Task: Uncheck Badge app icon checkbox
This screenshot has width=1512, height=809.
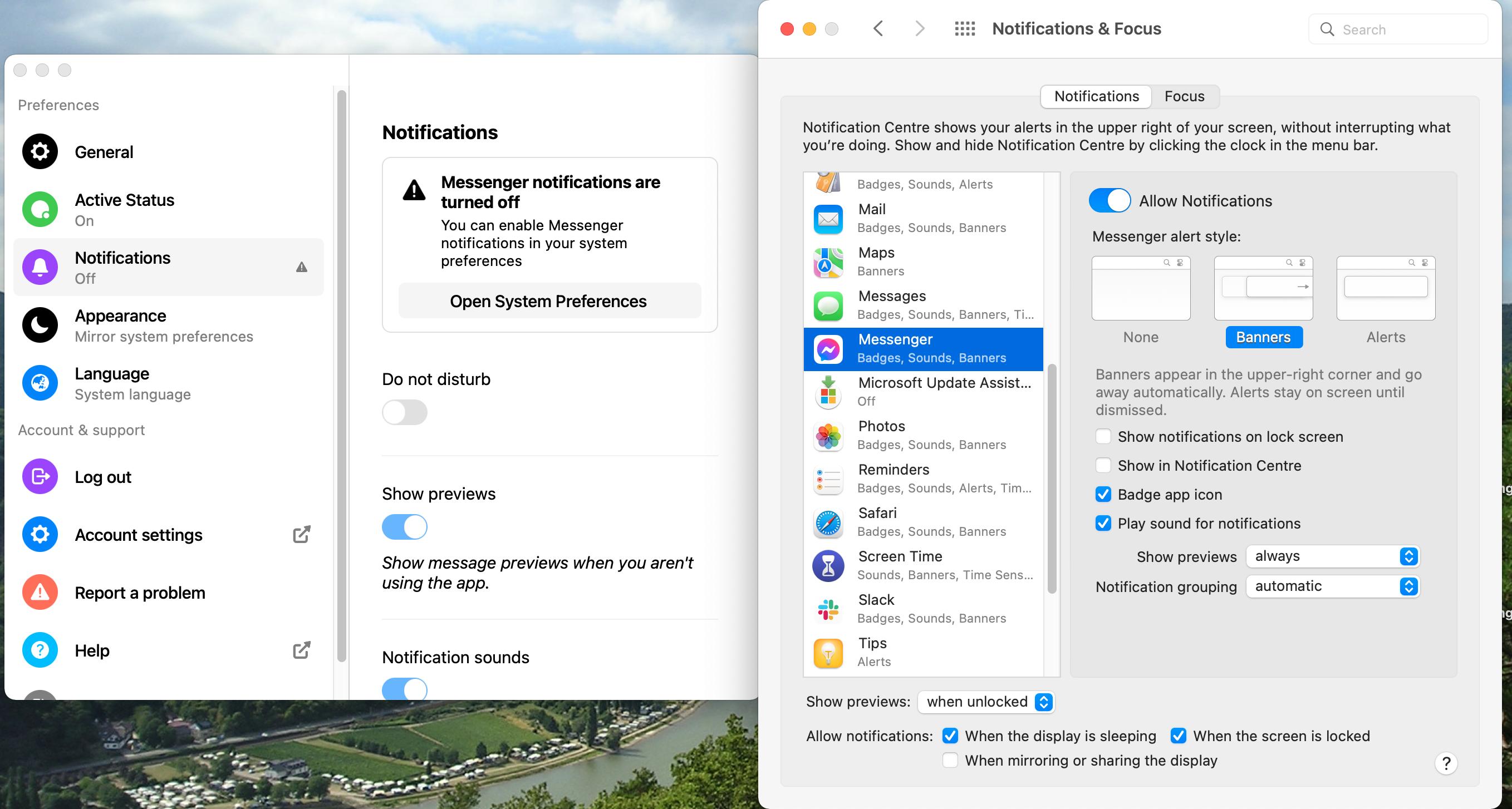Action: tap(1103, 495)
